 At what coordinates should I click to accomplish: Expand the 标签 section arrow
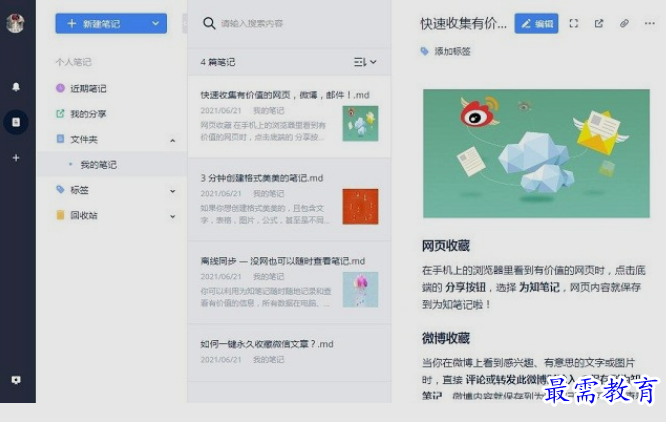click(172, 191)
